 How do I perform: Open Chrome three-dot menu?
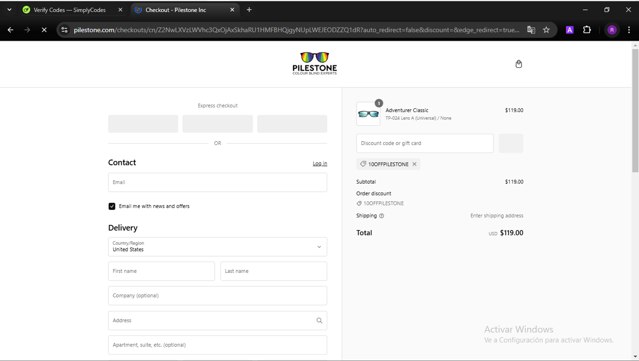[629, 30]
